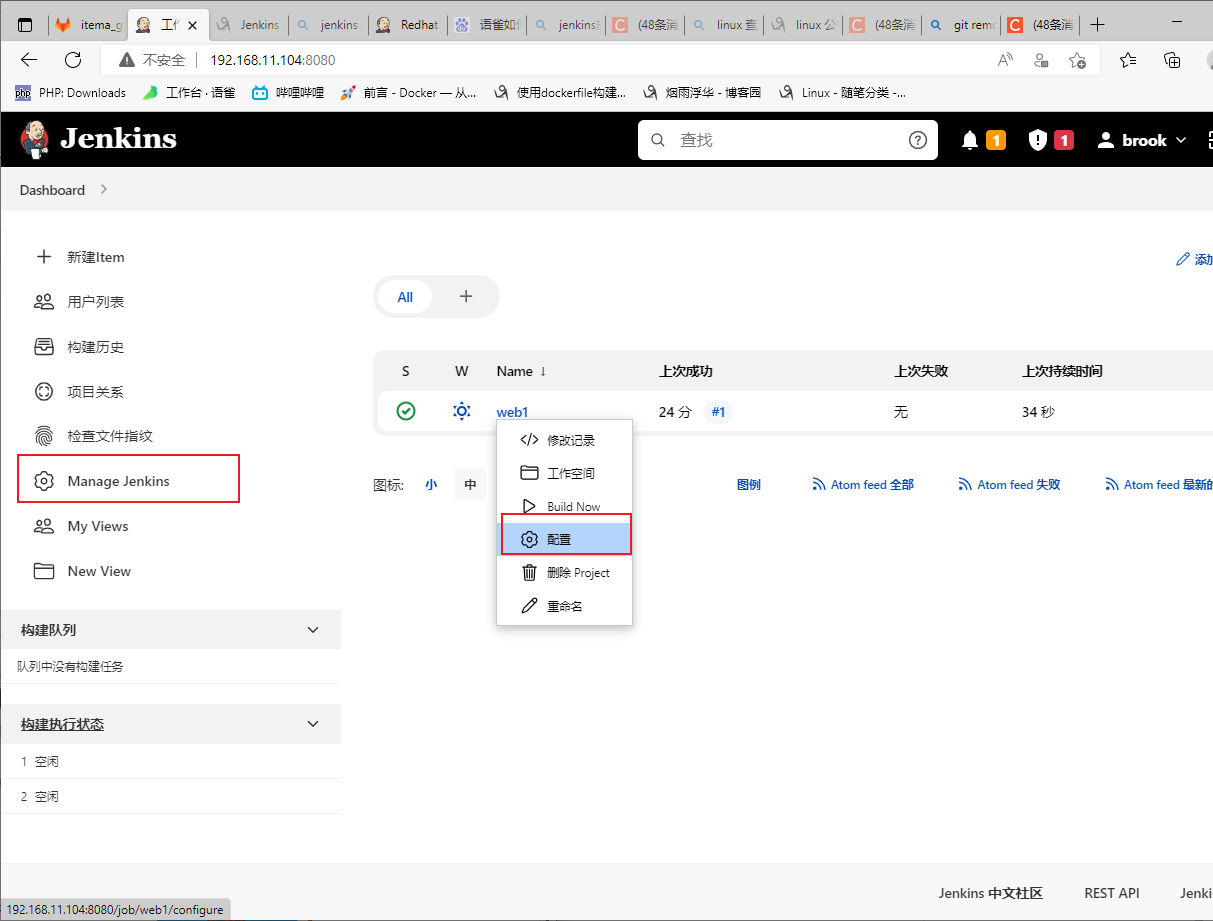Viewport: 1213px width, 921px height.
Task: Select 重命名 in context menu
Action: (565, 606)
